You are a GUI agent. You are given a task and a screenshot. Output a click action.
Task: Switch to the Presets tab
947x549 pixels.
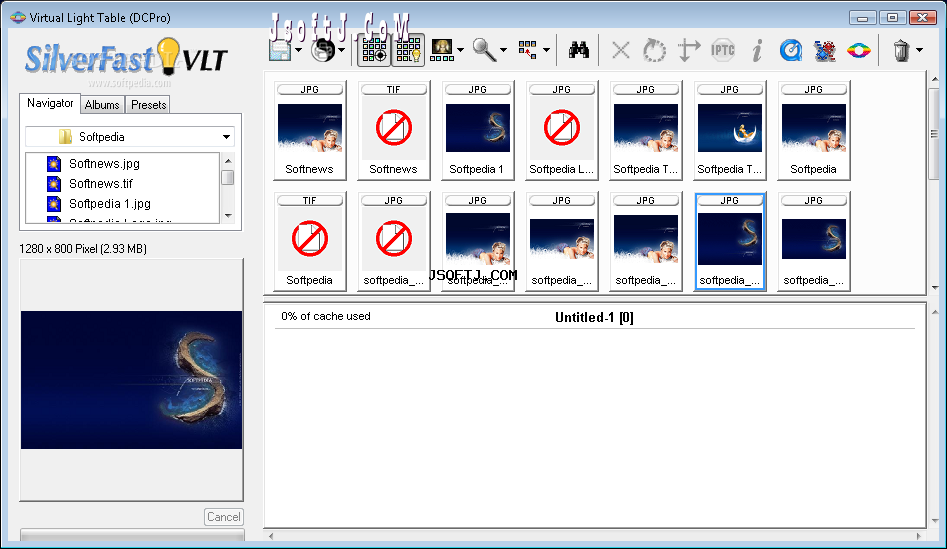coord(149,105)
